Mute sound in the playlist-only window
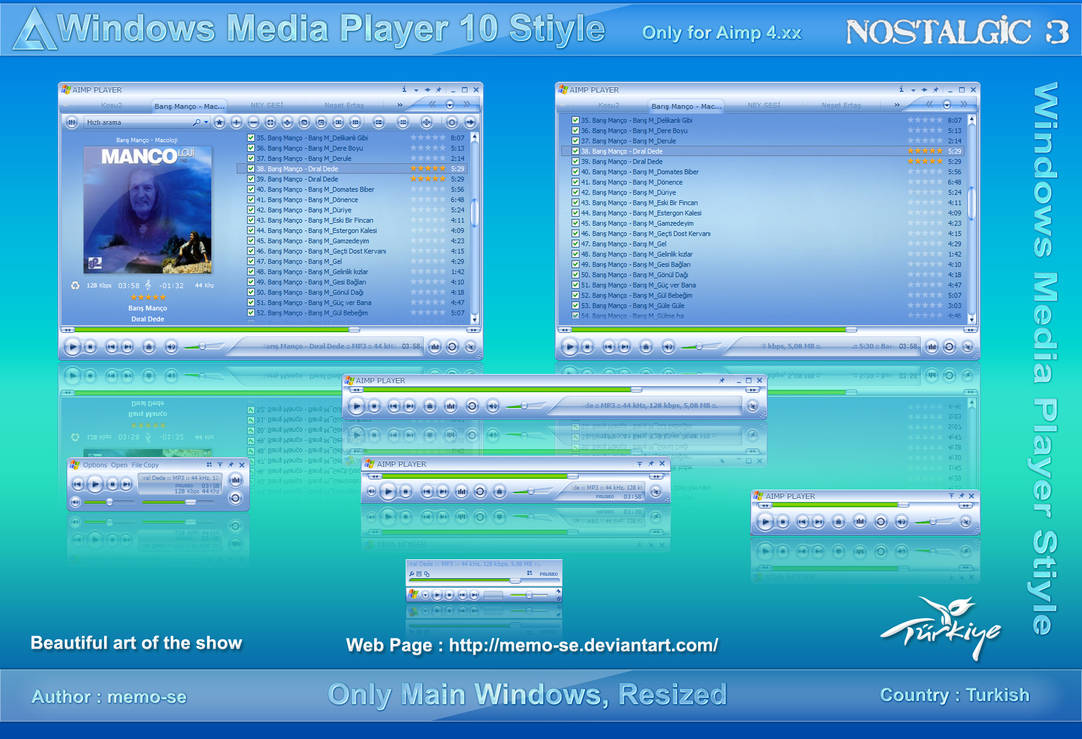This screenshot has height=739, width=1082. pyautogui.click(x=668, y=347)
